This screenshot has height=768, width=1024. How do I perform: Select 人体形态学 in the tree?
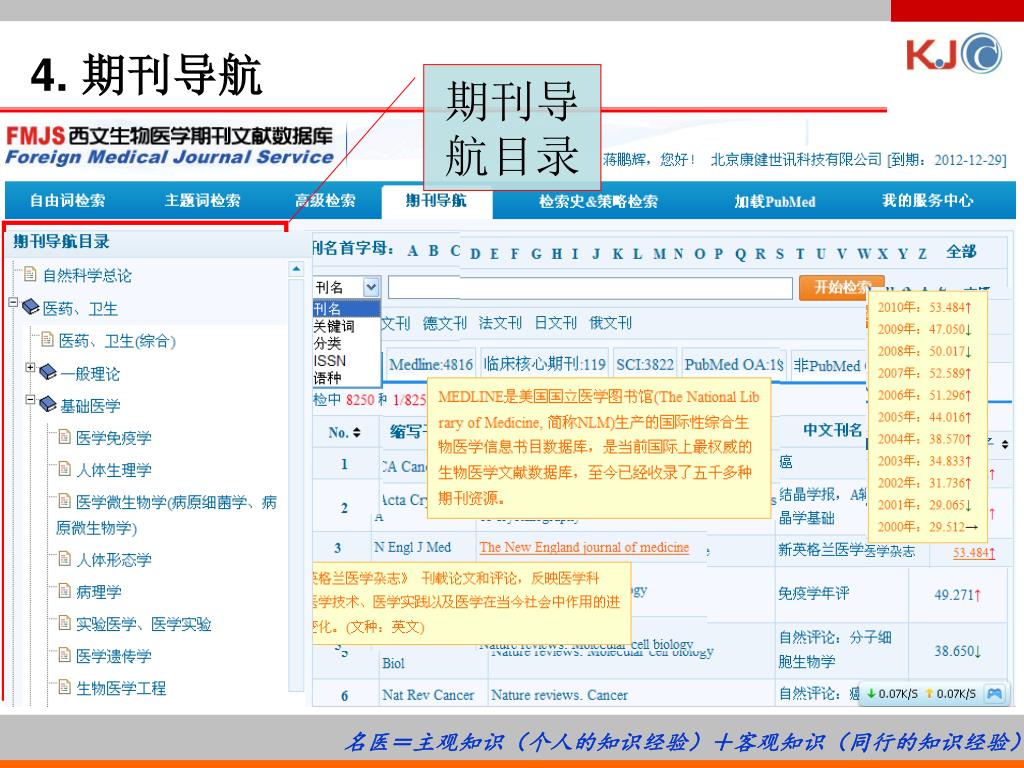point(114,560)
